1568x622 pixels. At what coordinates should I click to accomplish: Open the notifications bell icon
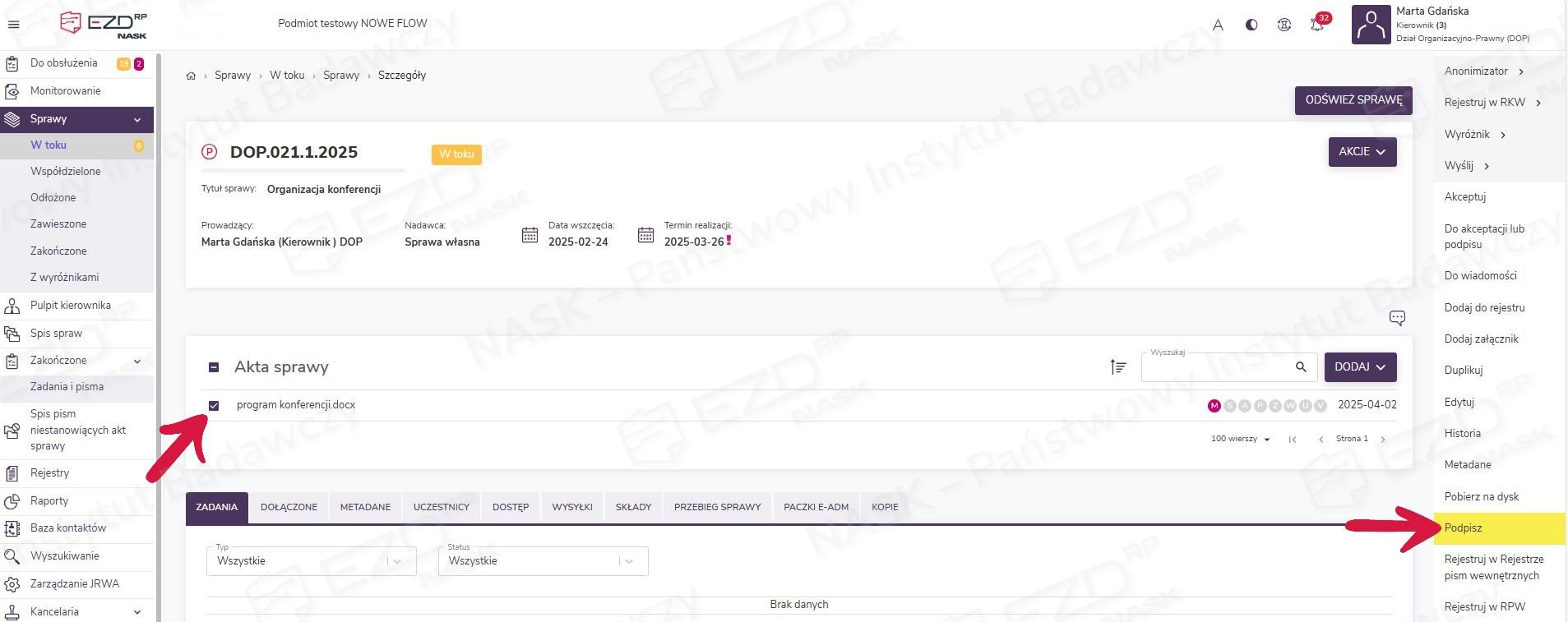tap(1317, 25)
